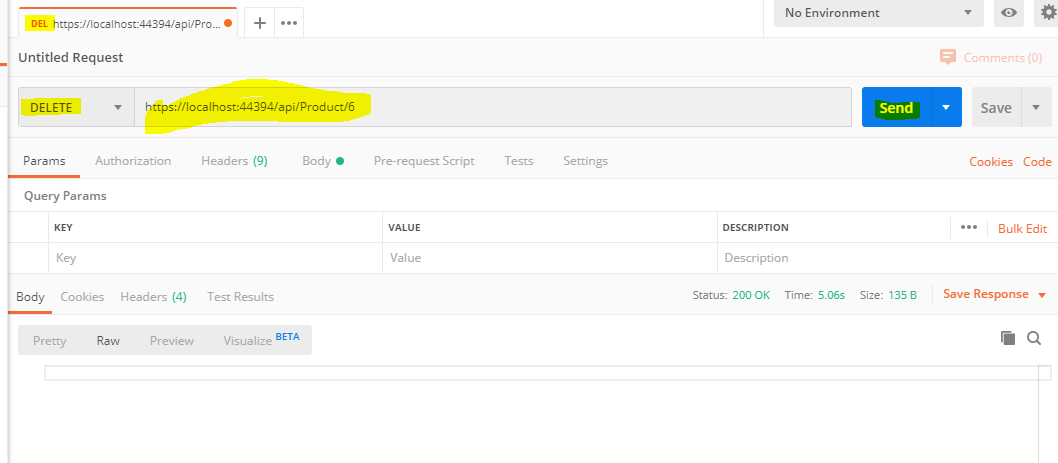Open the Test Results tab
Viewport: 1058px width, 463px height.
coord(240,297)
